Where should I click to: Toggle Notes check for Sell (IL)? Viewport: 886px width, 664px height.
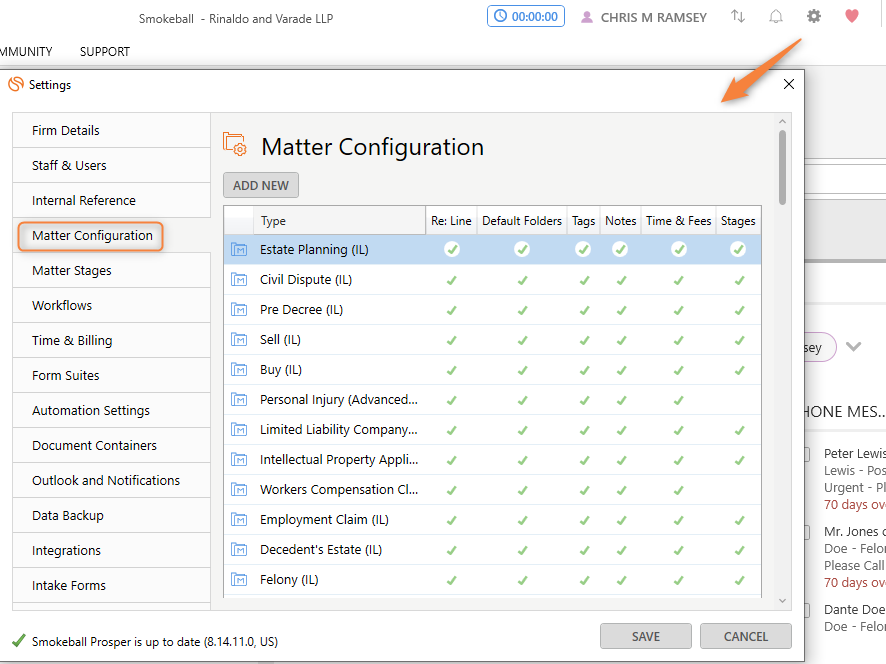[x=621, y=340]
